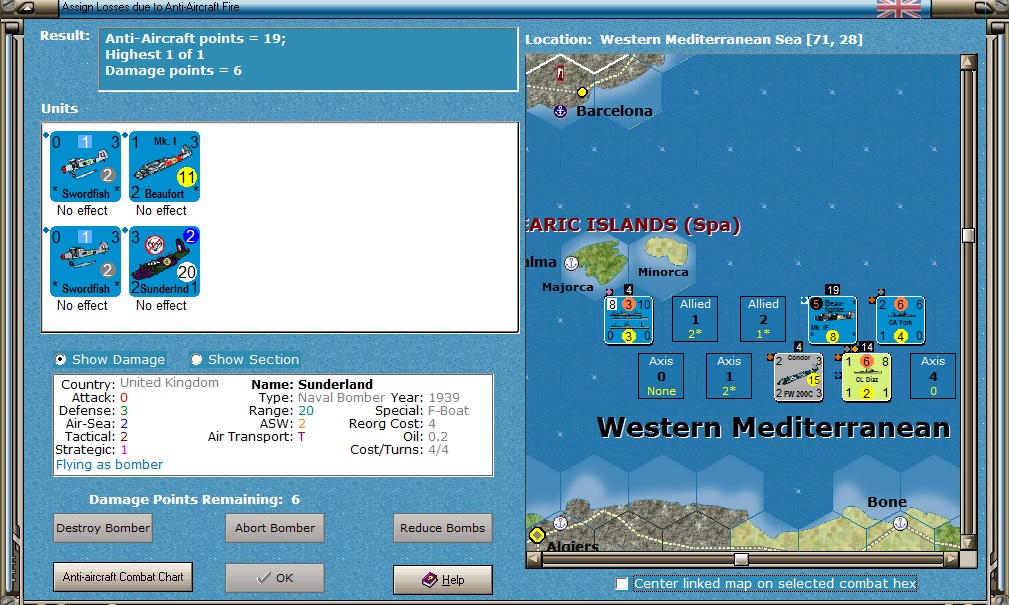The width and height of the screenshot is (1009, 605).
Task: Select the Sunderland flying boat counter
Action: (x=164, y=262)
